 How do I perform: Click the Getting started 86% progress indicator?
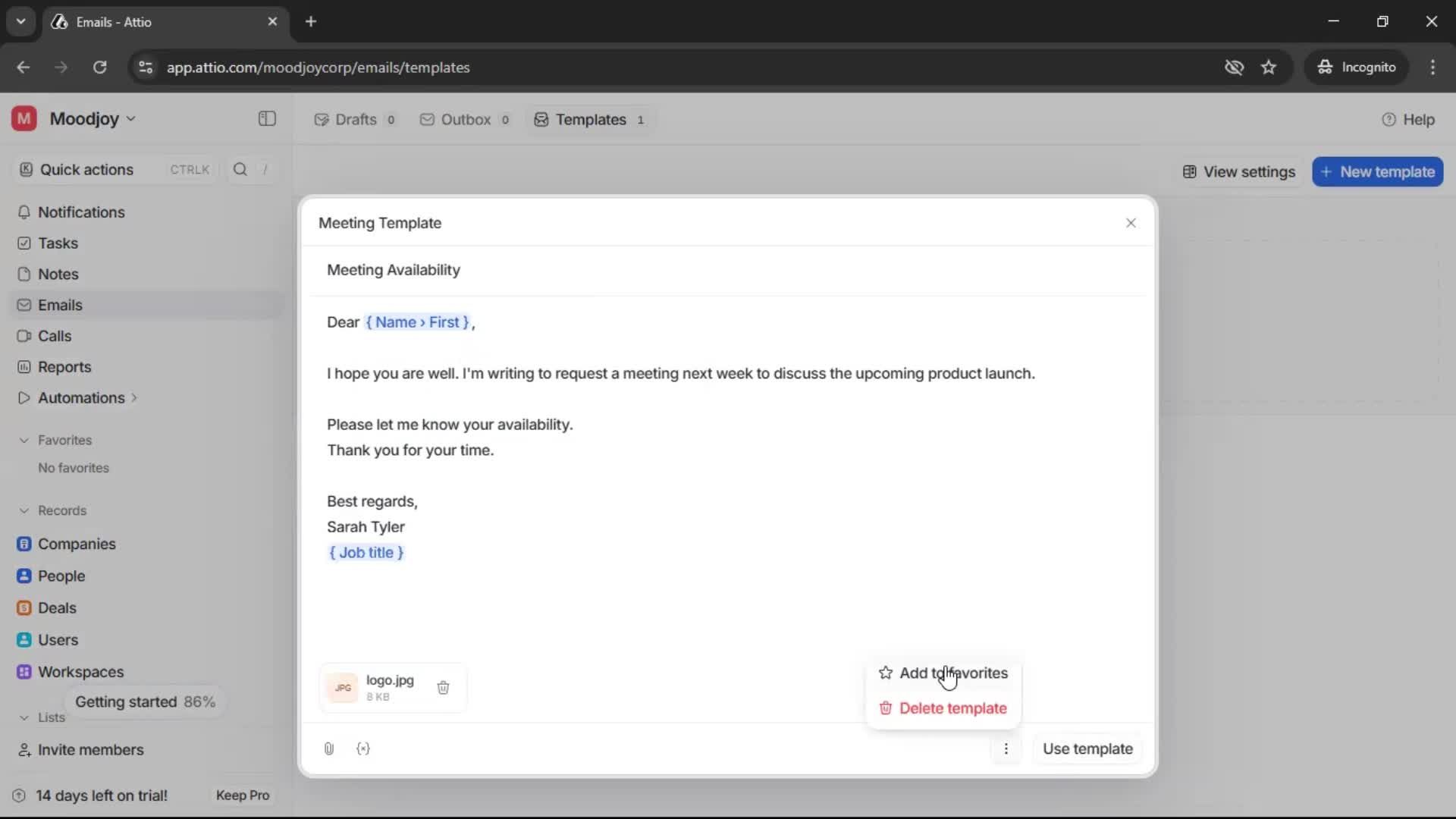pyautogui.click(x=145, y=701)
